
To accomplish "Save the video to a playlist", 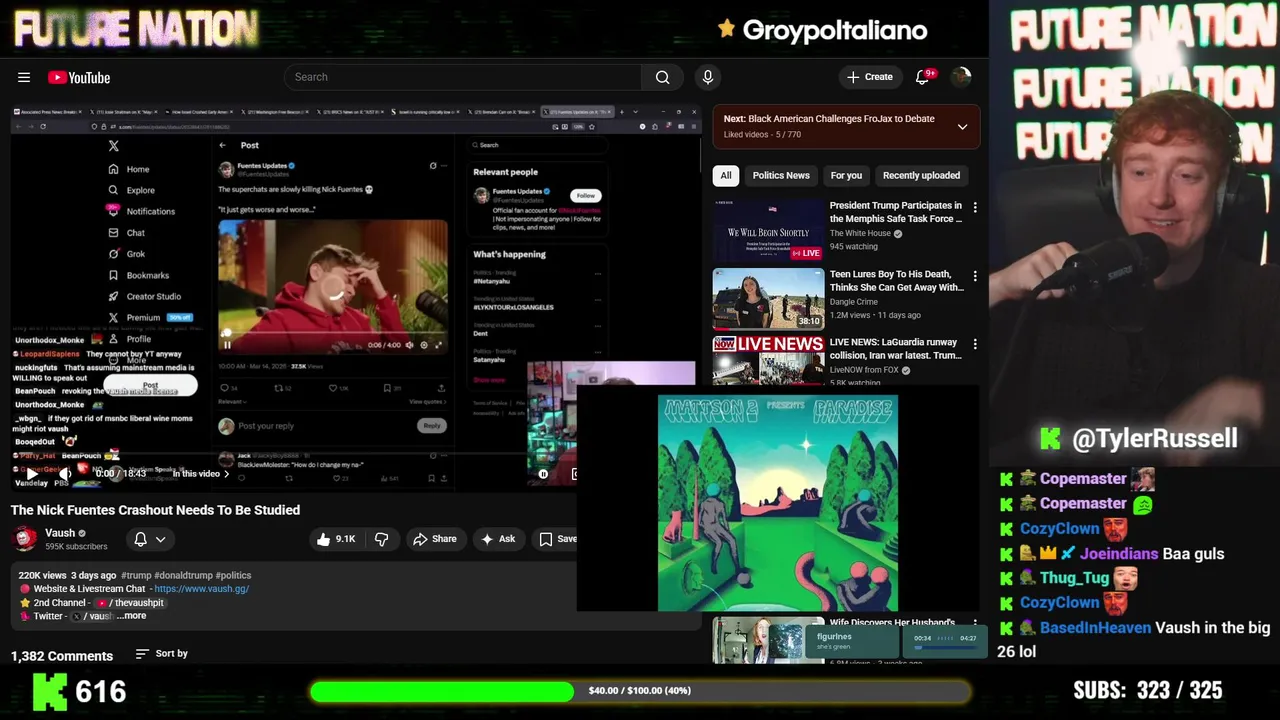I will (x=556, y=539).
